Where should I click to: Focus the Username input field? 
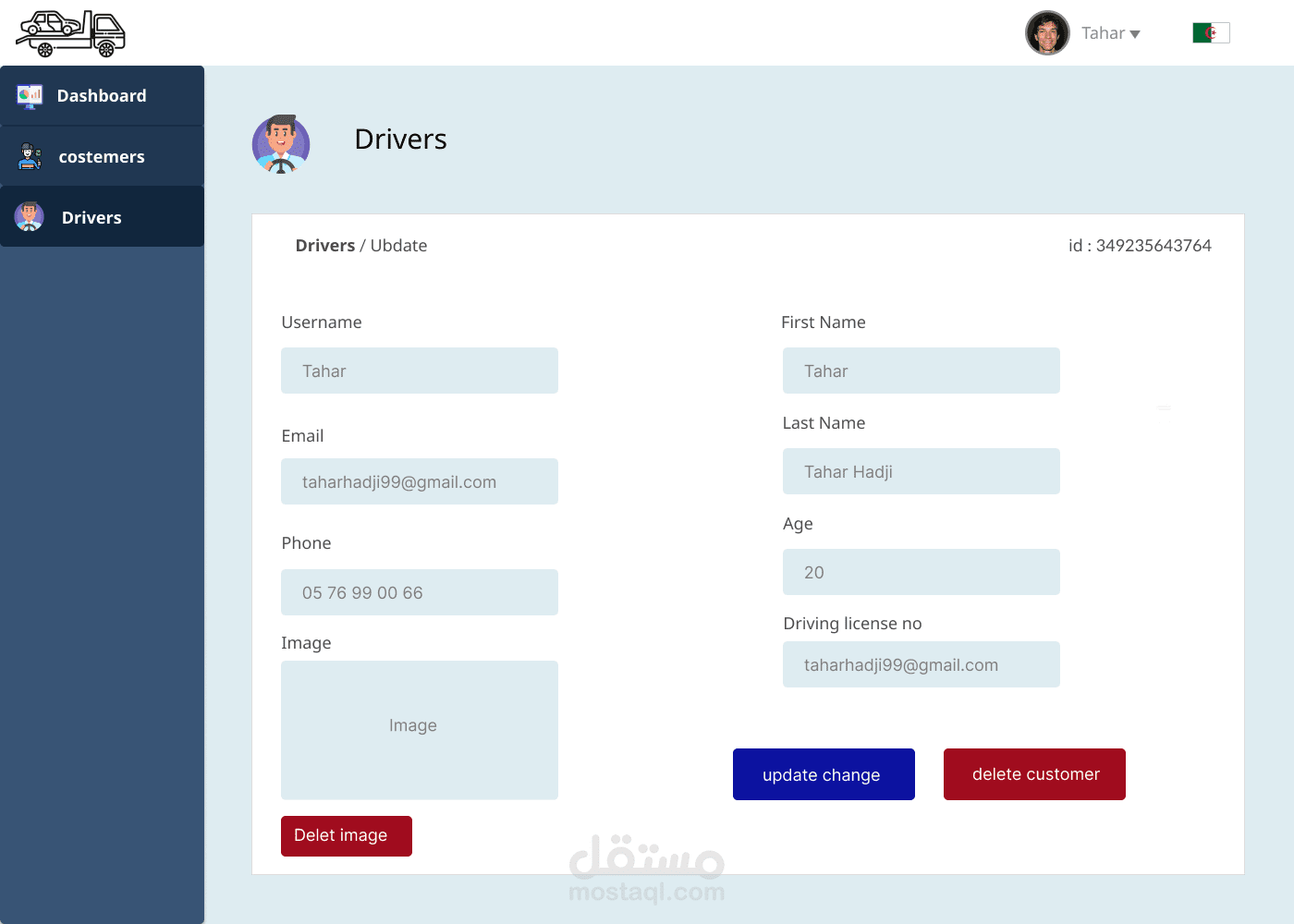pyautogui.click(x=420, y=371)
